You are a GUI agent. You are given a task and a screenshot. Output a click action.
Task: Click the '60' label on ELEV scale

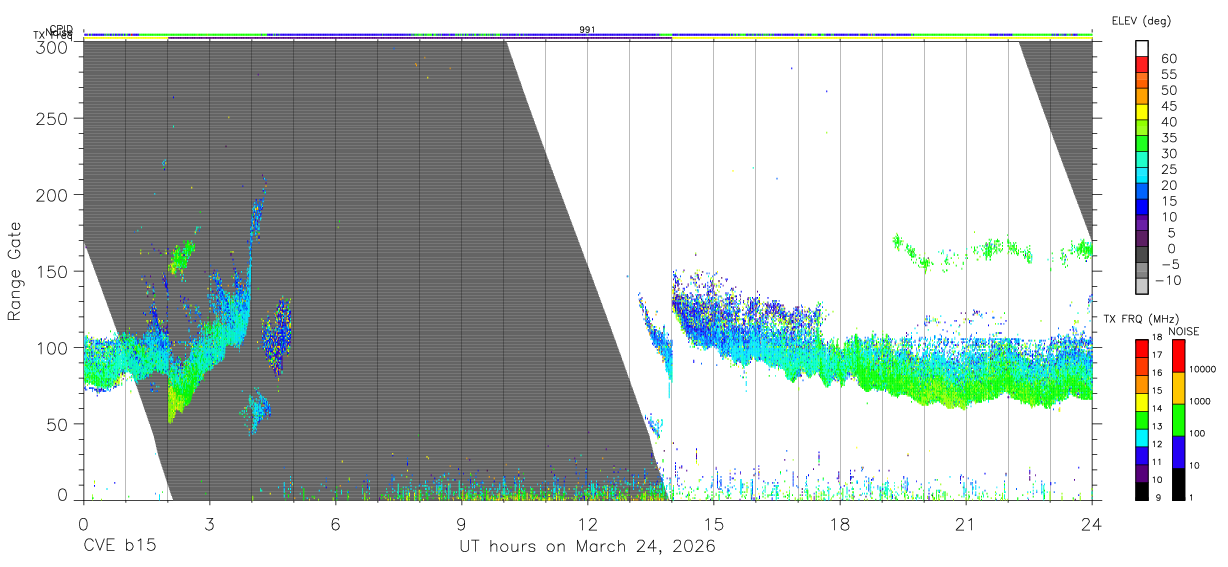click(x=1169, y=59)
